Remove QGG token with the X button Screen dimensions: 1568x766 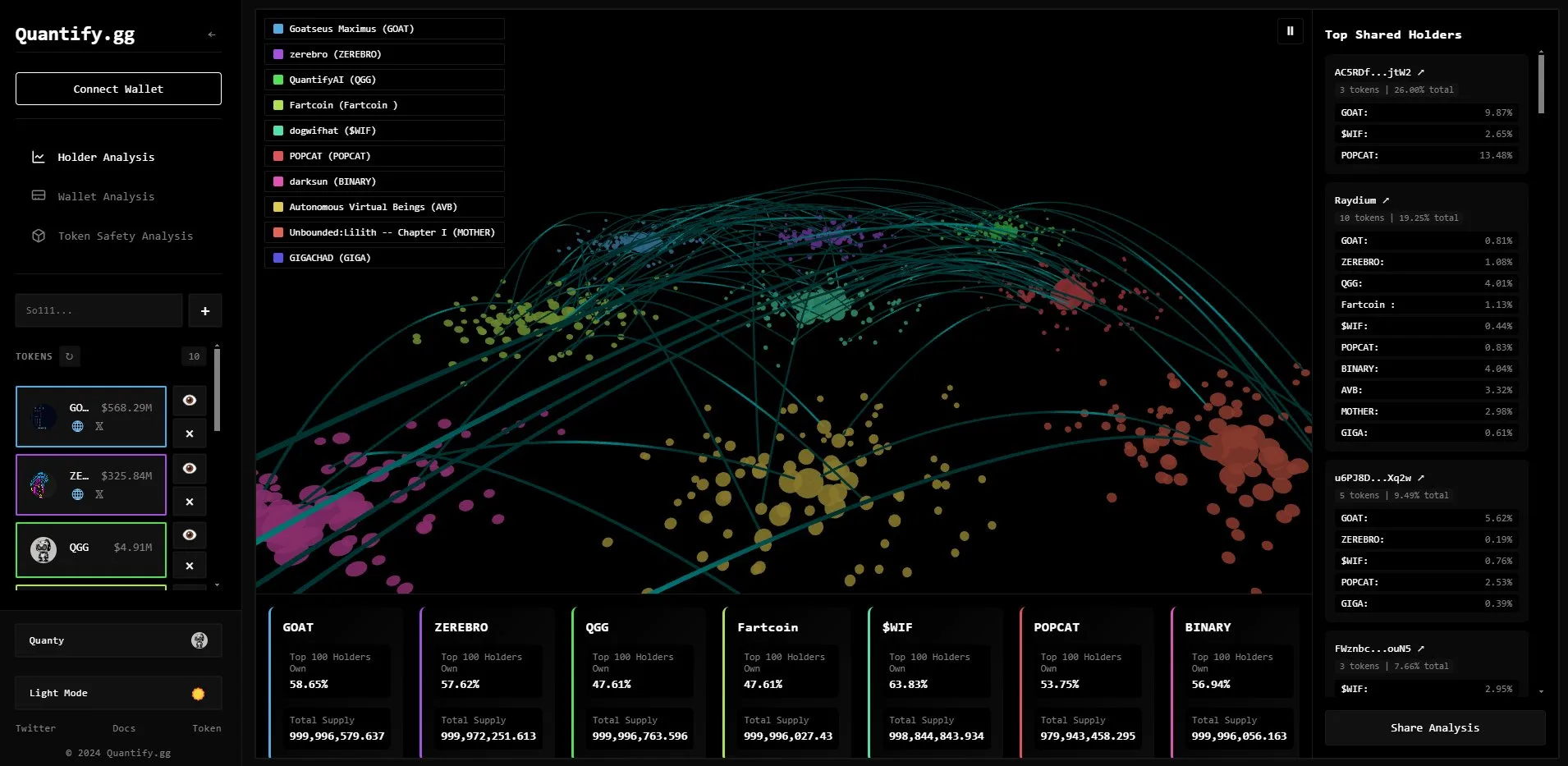[190, 566]
